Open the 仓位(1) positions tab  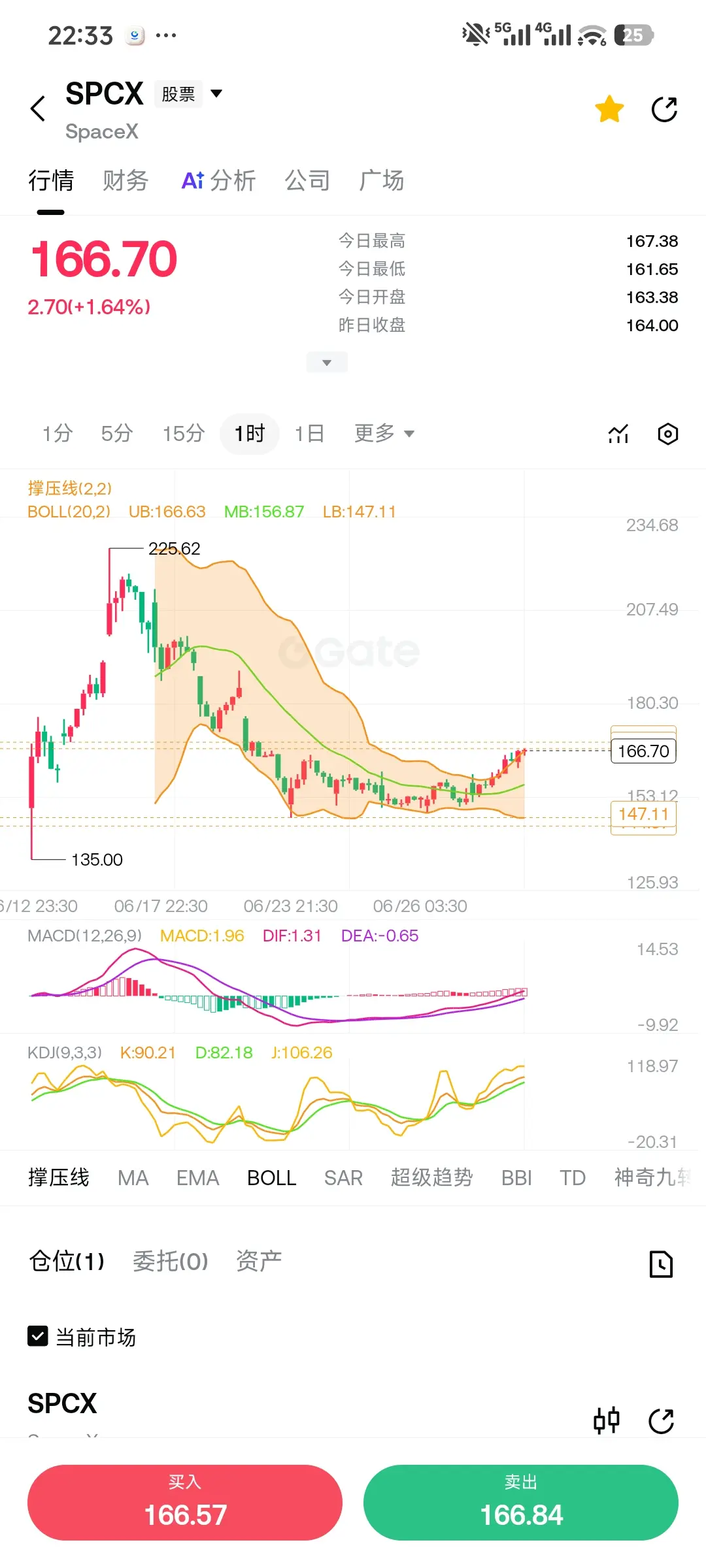(67, 1261)
